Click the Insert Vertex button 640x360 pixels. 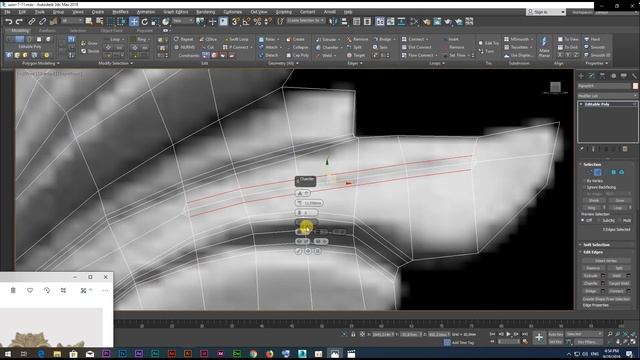point(606,261)
